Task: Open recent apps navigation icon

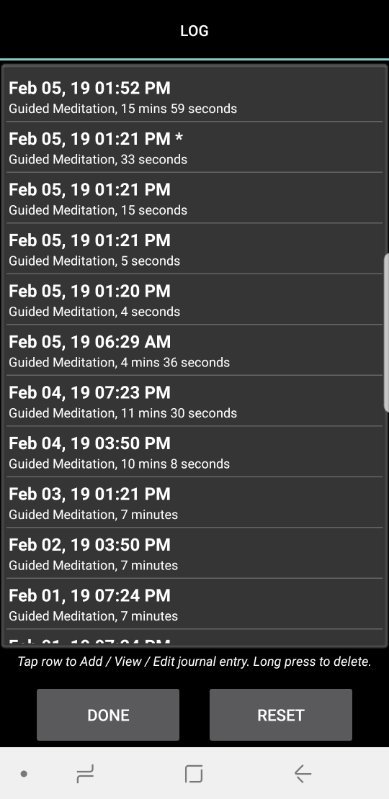Action: [x=85, y=775]
